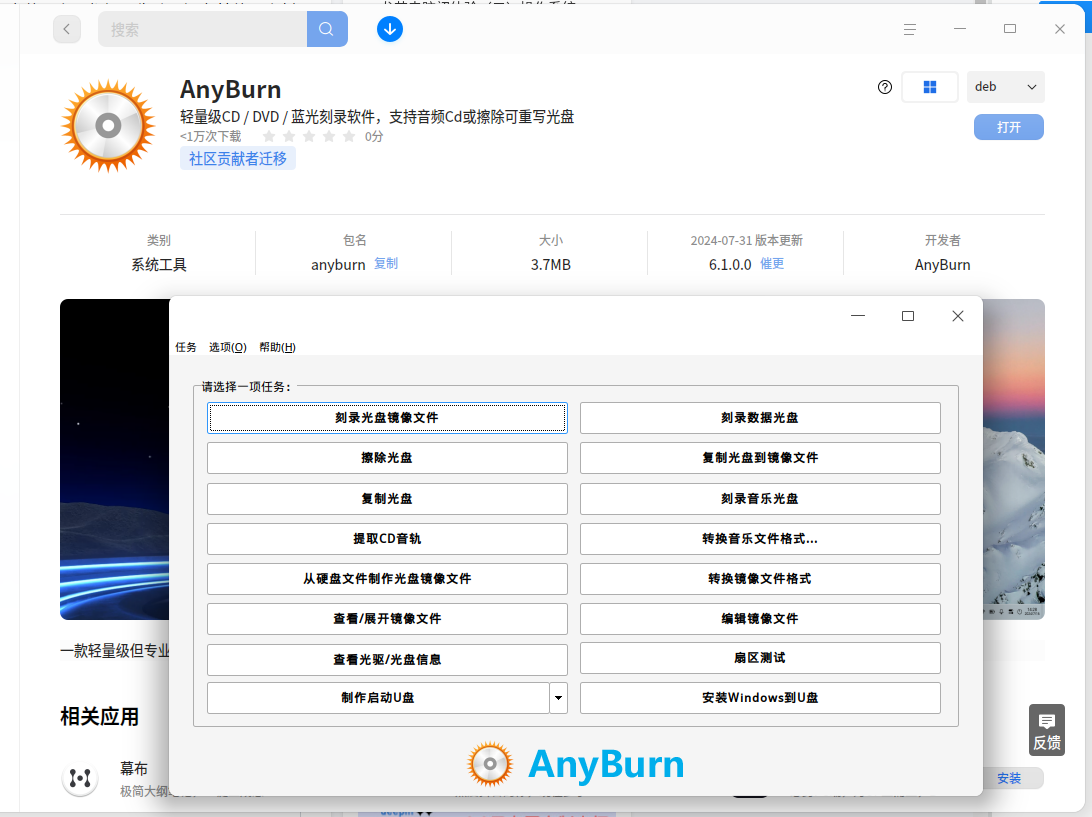This screenshot has height=817, width=1092.
Task: Click the AnyBurn sun disc app icon
Action: pos(108,126)
